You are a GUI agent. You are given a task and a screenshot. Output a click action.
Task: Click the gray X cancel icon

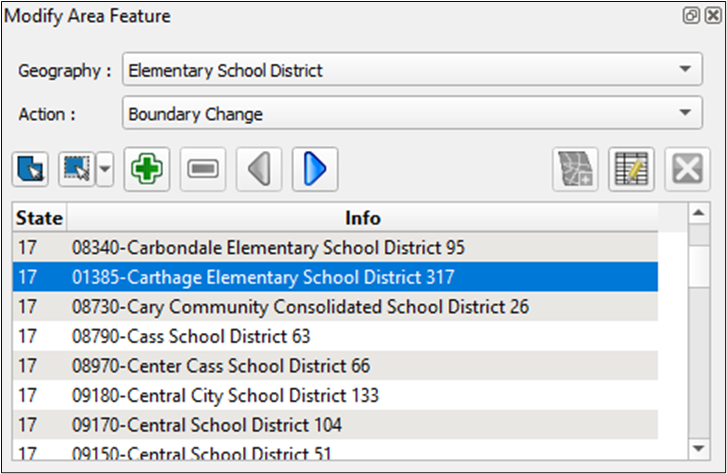(x=687, y=169)
